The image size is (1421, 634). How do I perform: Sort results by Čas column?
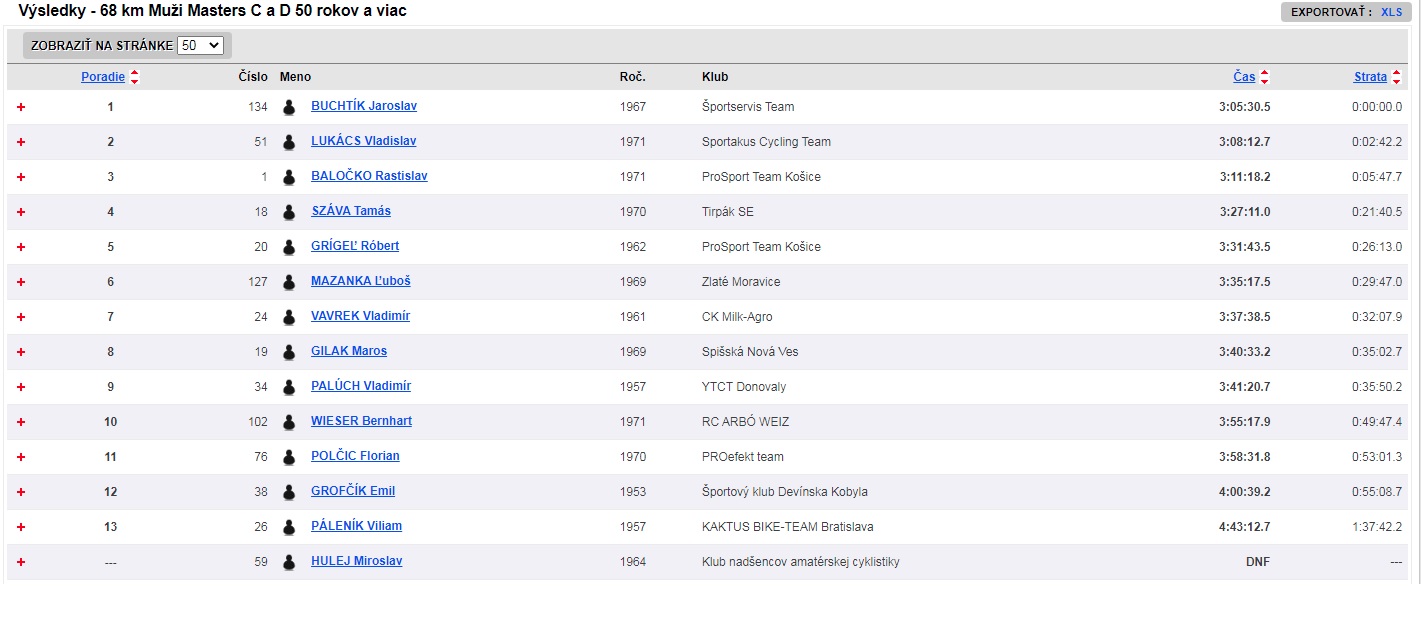click(x=1243, y=77)
